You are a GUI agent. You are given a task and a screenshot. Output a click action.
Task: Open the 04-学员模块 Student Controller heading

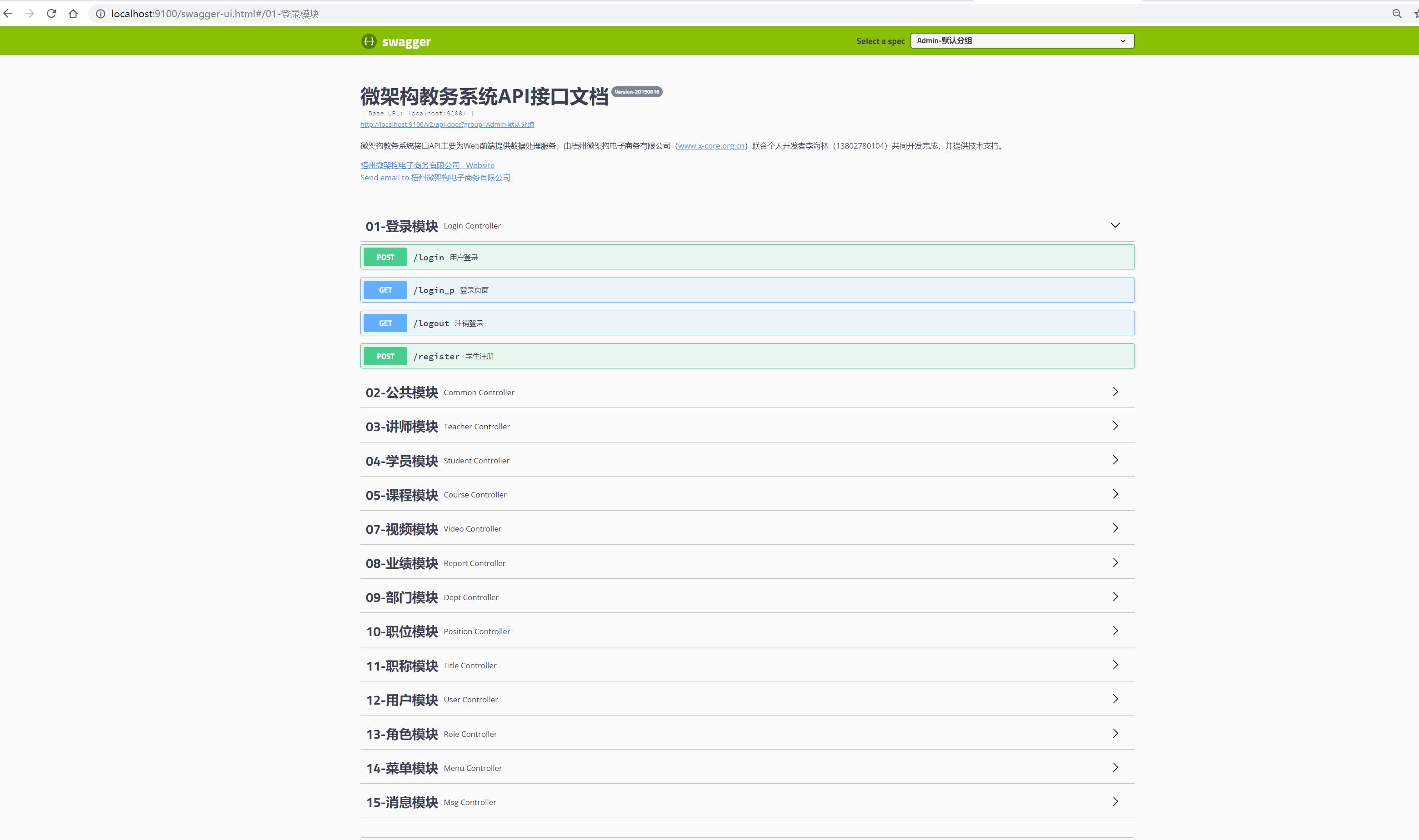(x=401, y=461)
